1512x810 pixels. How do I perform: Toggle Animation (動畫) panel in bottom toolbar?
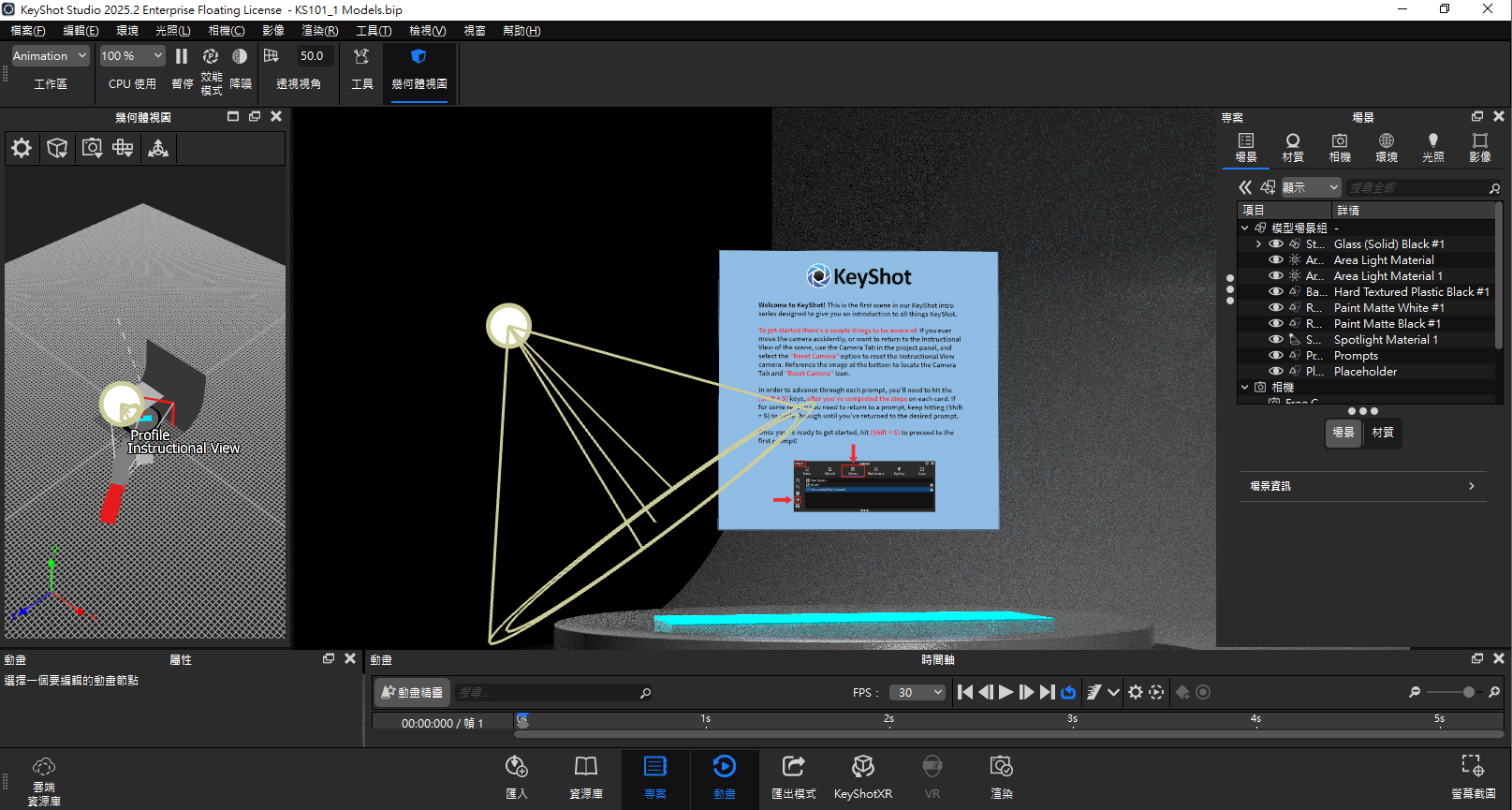point(725,777)
